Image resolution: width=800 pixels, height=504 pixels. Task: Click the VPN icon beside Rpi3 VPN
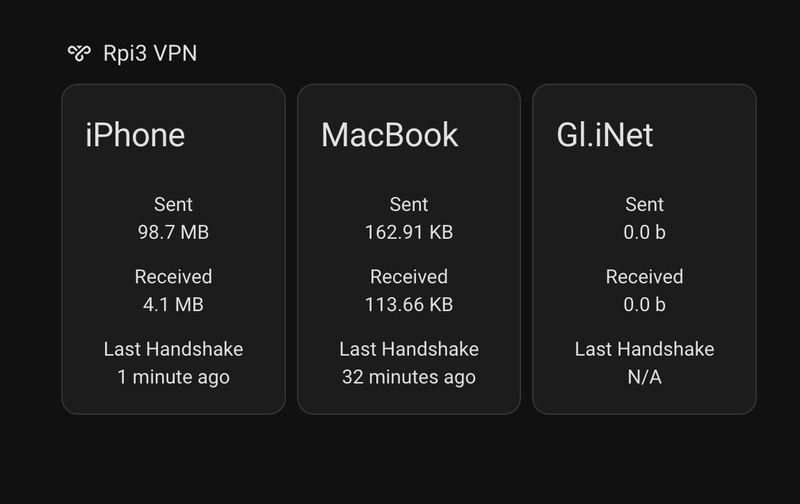click(79, 53)
